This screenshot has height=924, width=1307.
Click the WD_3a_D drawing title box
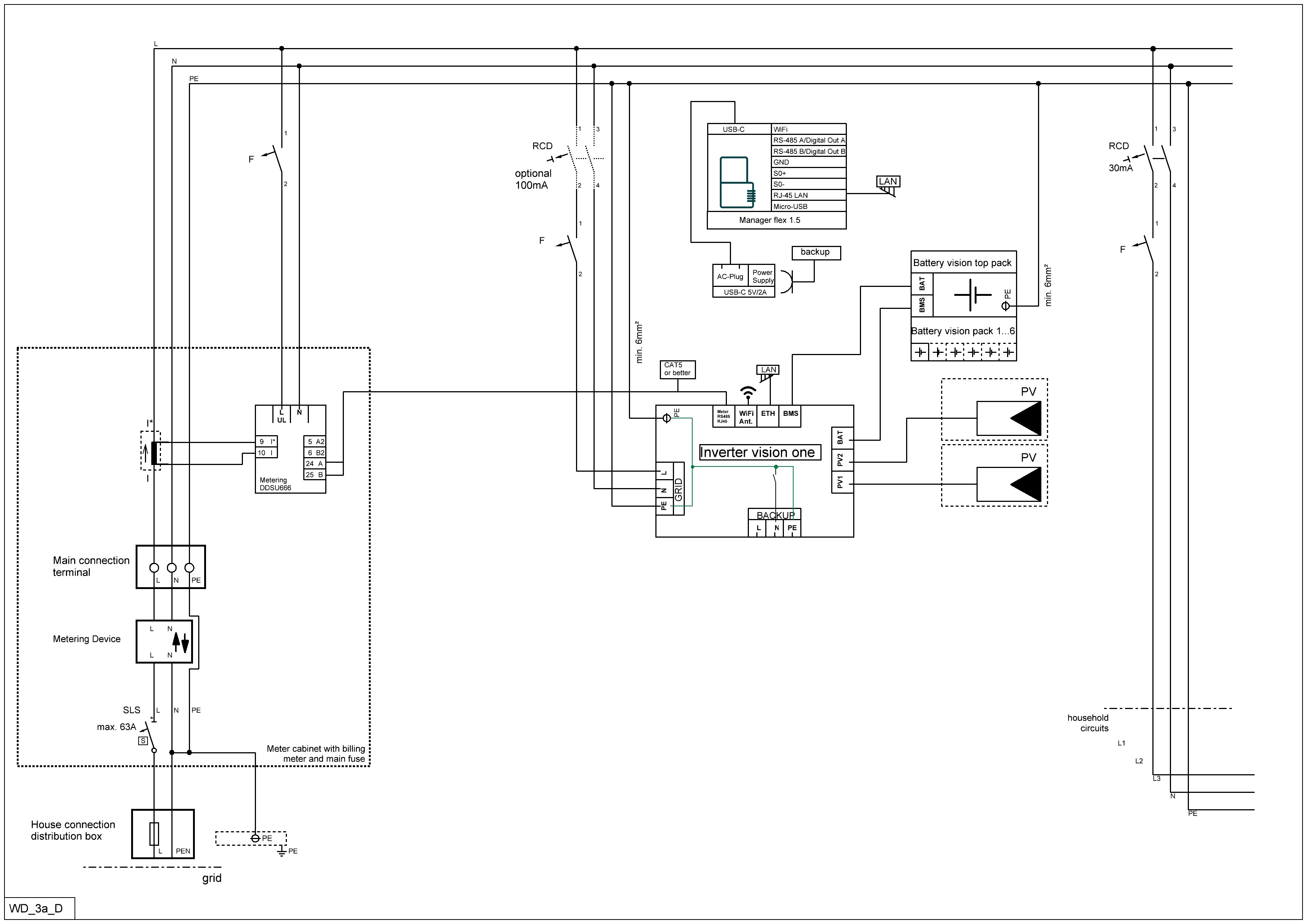[39, 908]
